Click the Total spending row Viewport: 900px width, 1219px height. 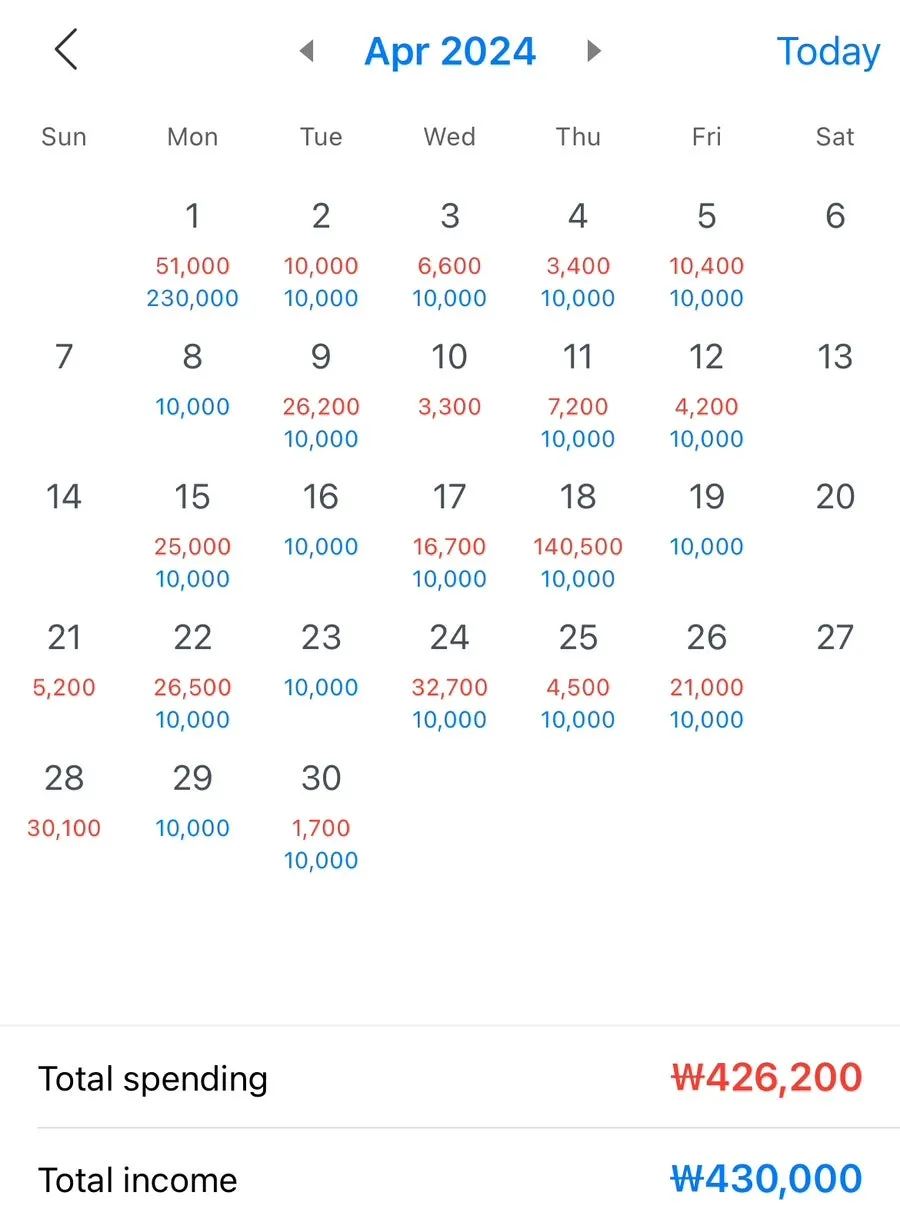click(x=450, y=1078)
